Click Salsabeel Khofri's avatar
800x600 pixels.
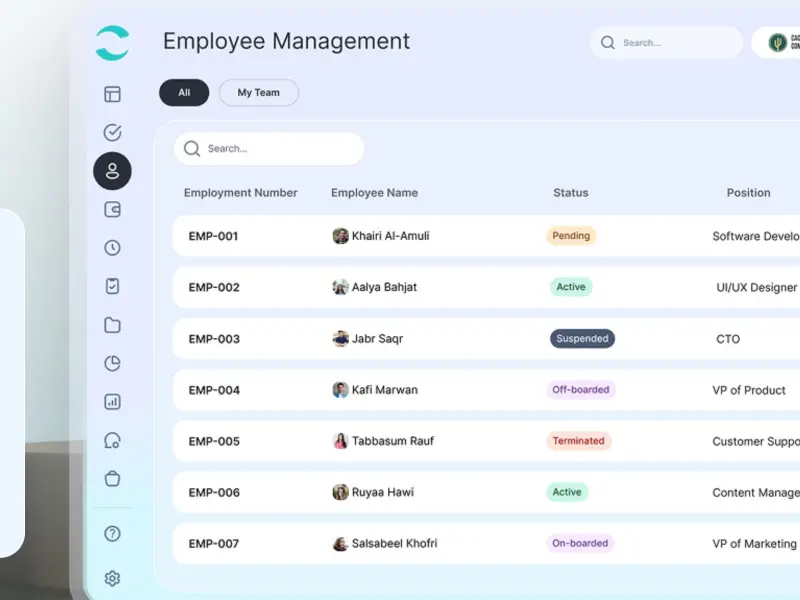coord(340,543)
